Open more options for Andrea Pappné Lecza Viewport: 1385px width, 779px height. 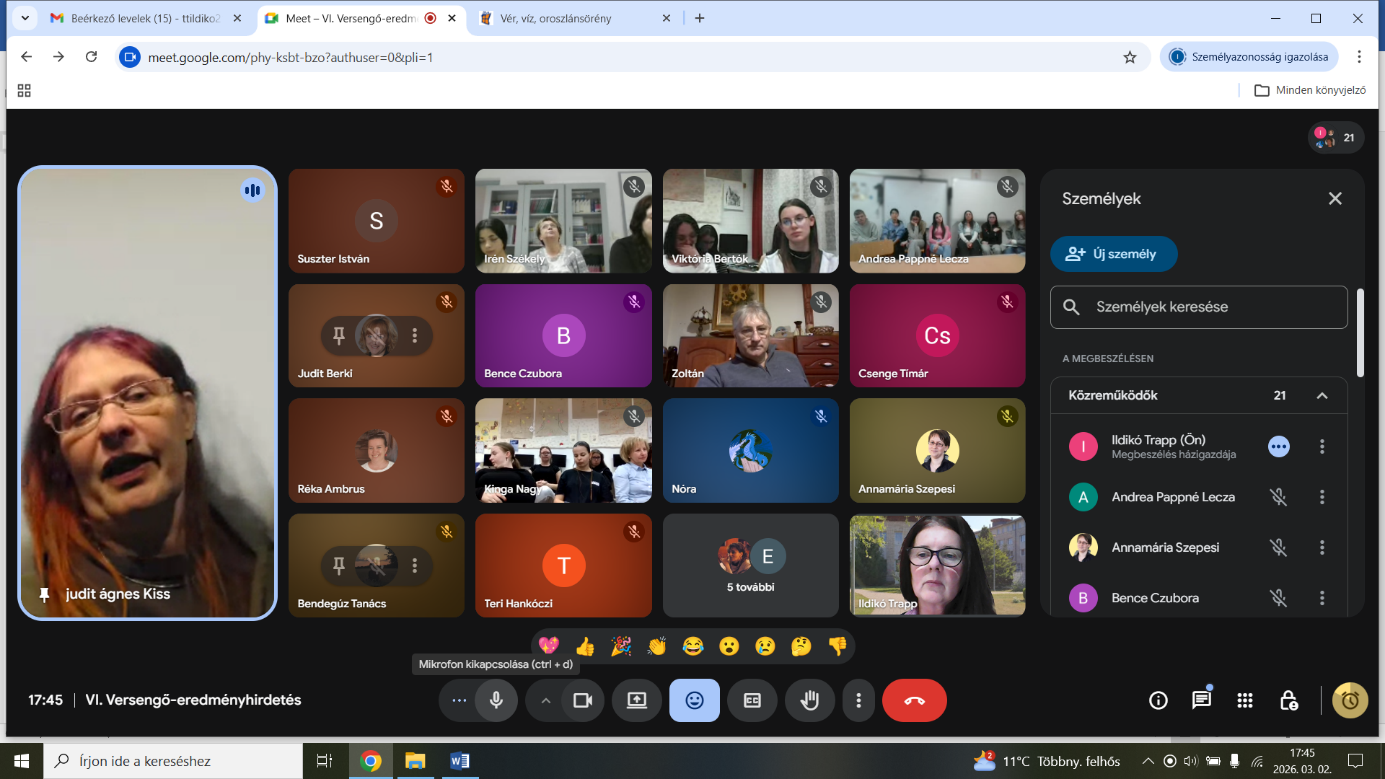(x=1321, y=497)
